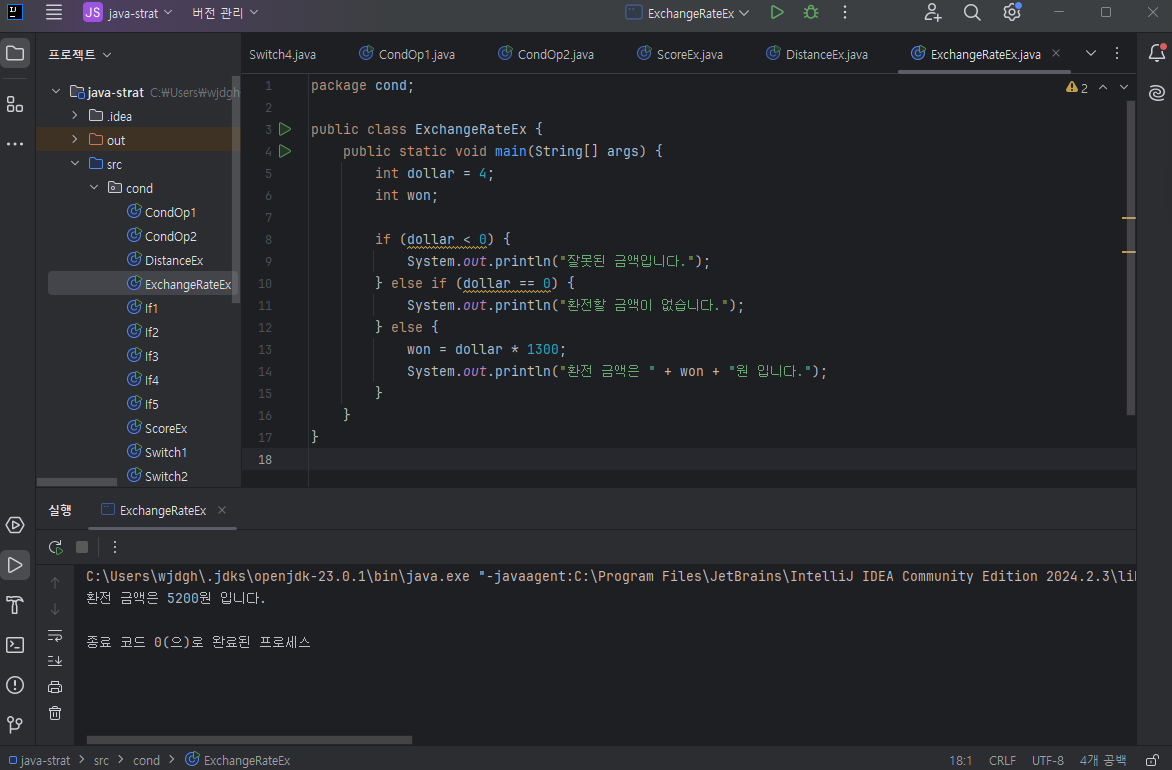Image resolution: width=1172 pixels, height=770 pixels.
Task: Open the main hamburger menu
Action: (x=54, y=13)
